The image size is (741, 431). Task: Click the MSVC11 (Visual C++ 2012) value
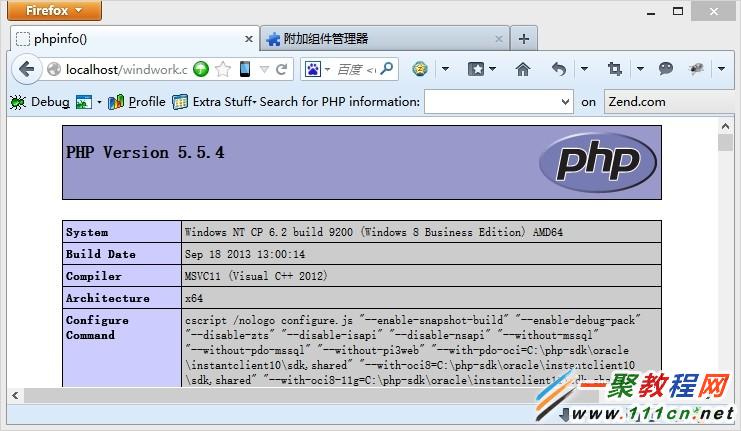click(256, 276)
